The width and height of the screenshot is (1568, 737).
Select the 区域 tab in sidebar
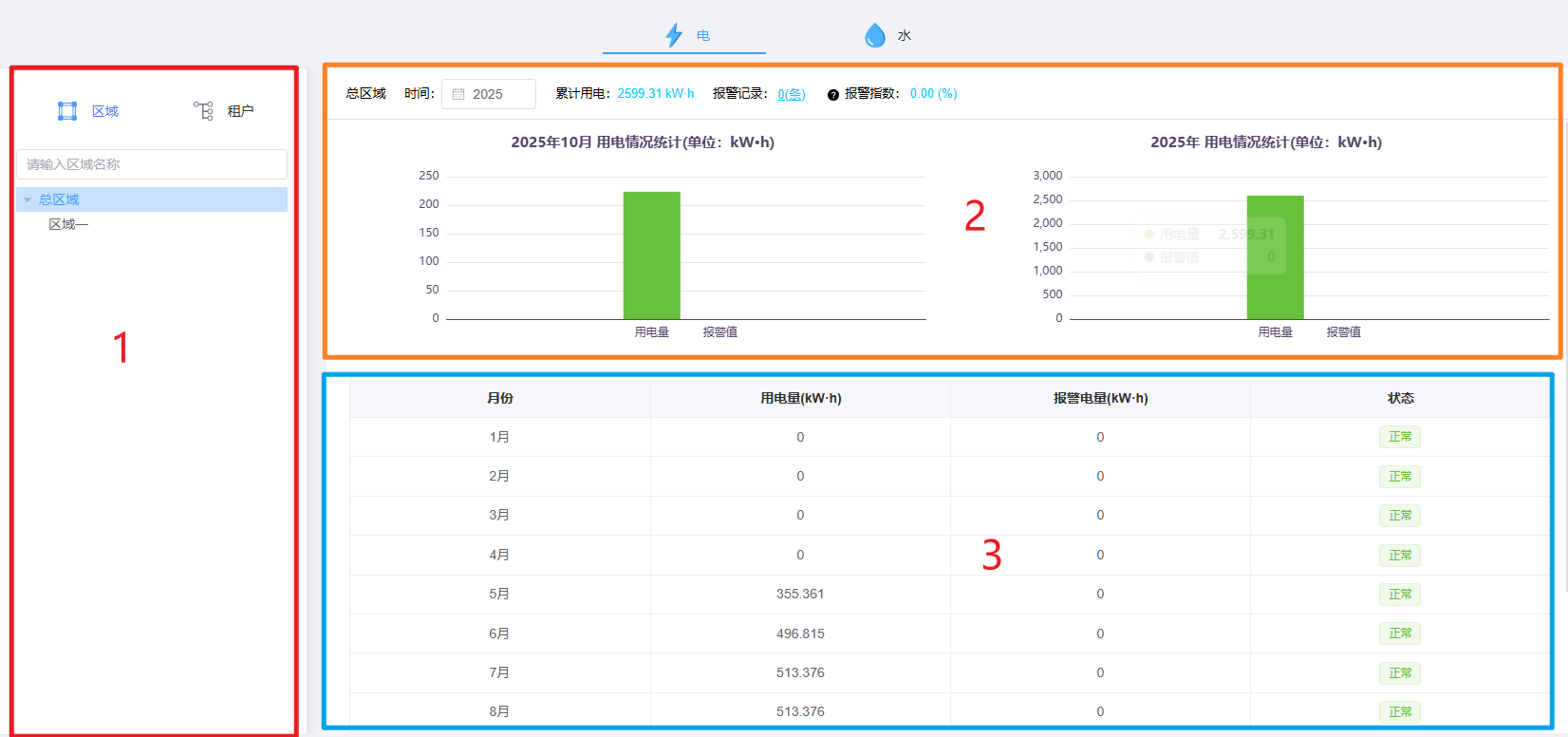[x=88, y=111]
